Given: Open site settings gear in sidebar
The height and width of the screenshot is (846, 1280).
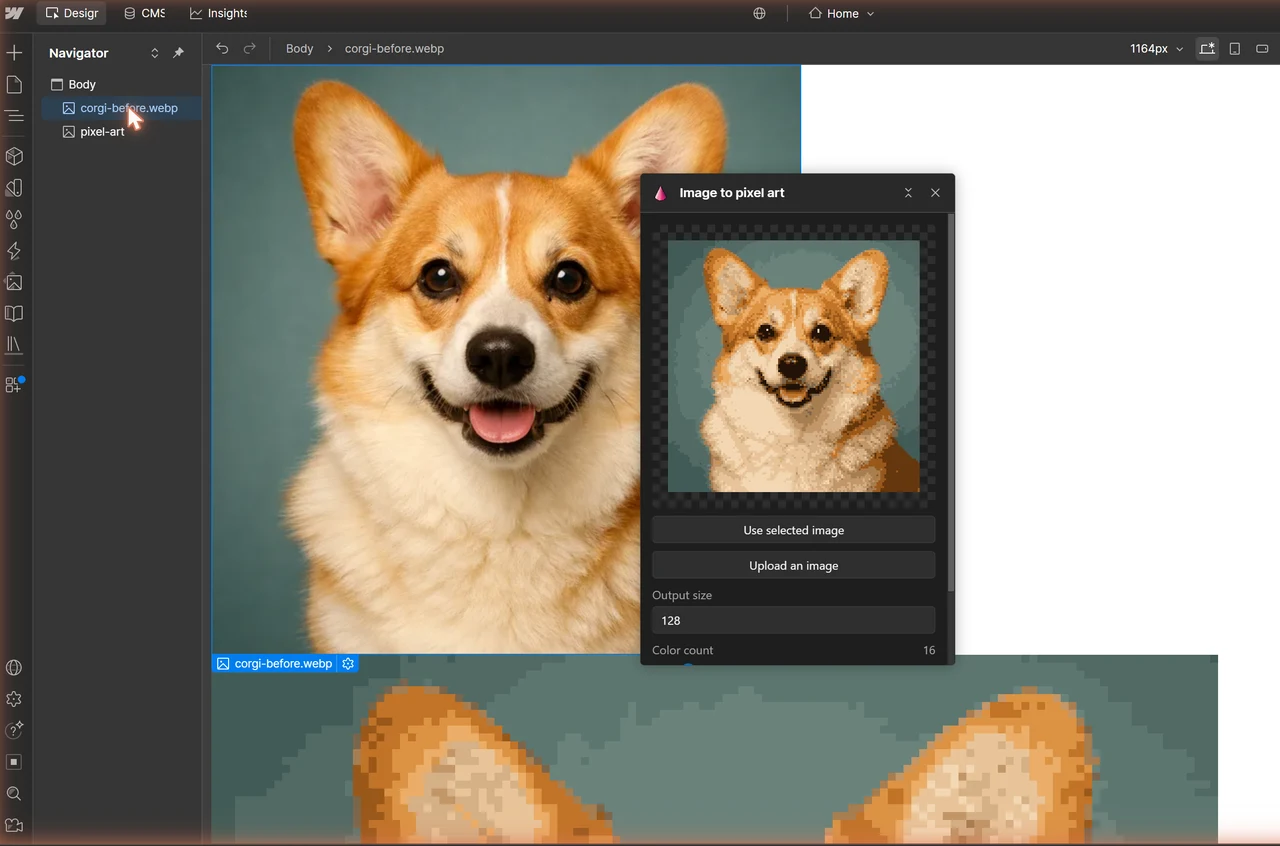Looking at the screenshot, I should click(x=14, y=700).
